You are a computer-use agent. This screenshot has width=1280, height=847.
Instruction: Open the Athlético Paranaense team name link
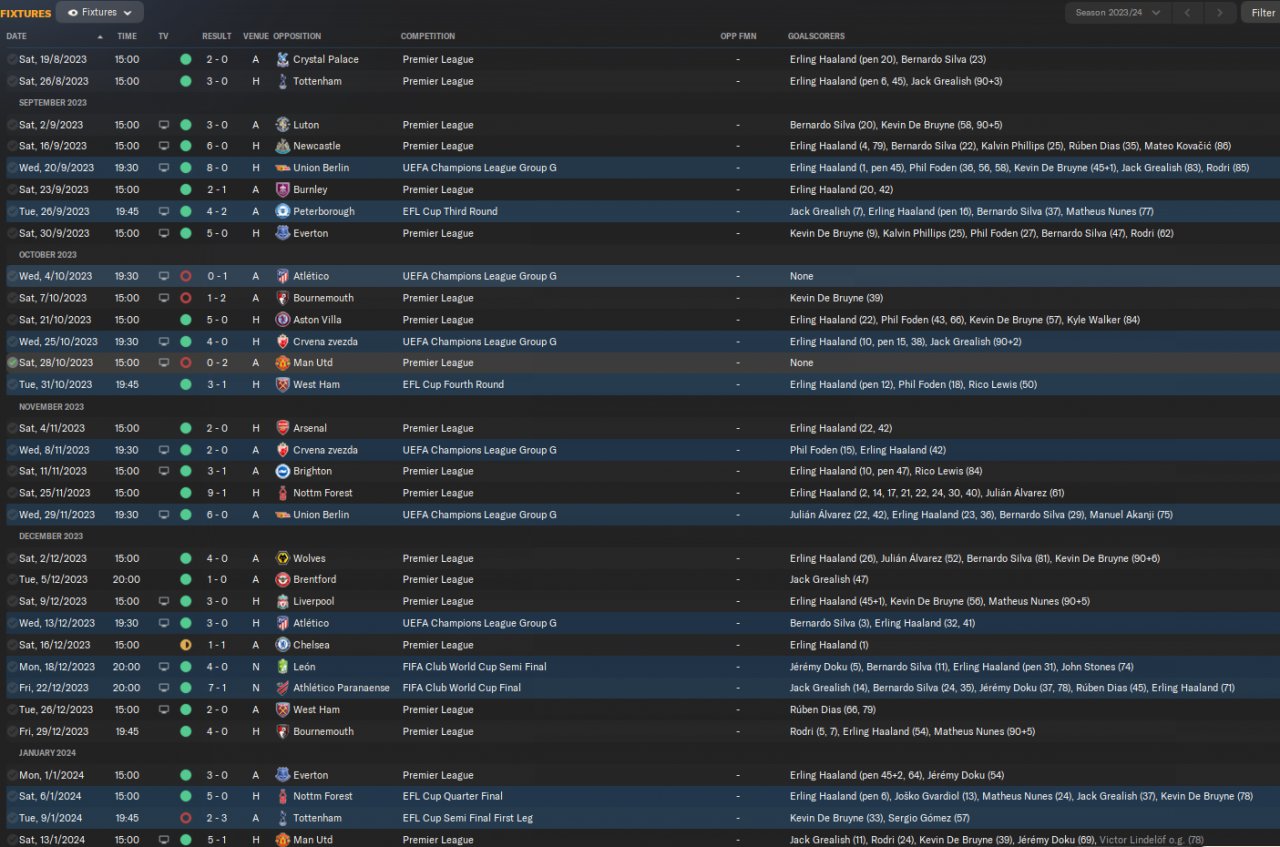[x=343, y=688]
